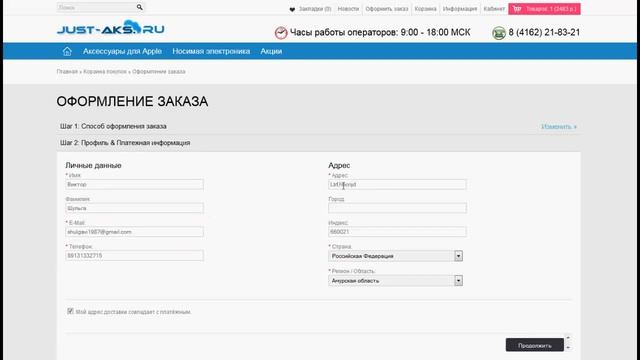This screenshot has height=360, width=640.
Task: Click the E-Mail input field
Action: 134,232
